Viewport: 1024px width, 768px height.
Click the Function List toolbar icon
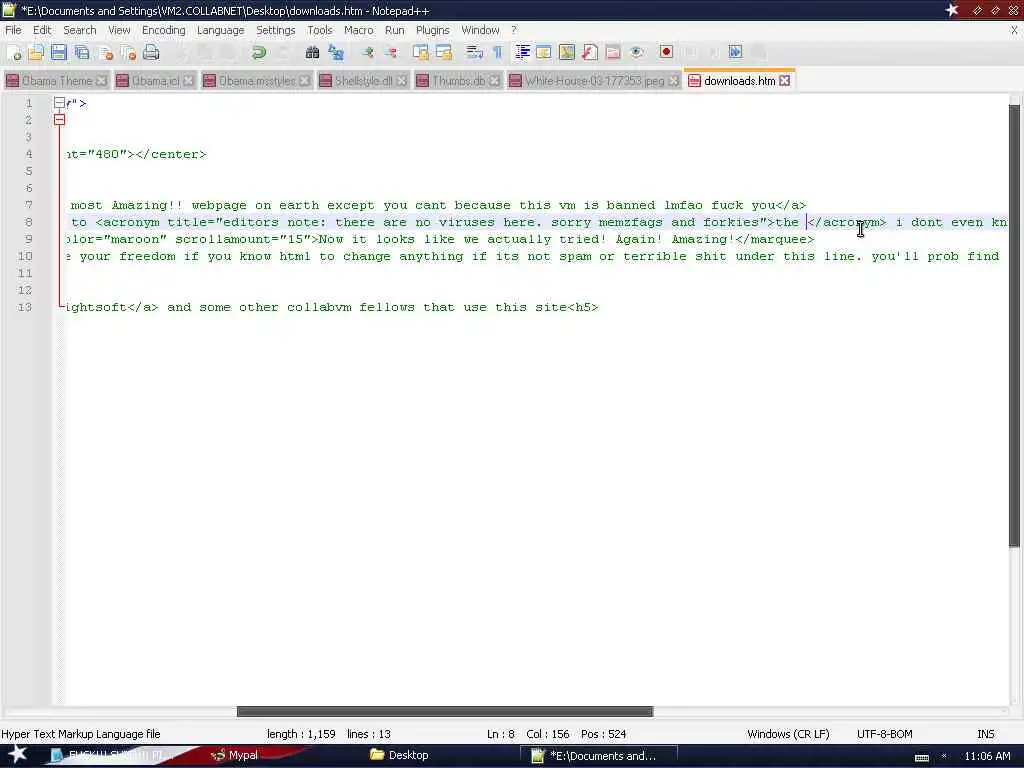tap(590, 52)
